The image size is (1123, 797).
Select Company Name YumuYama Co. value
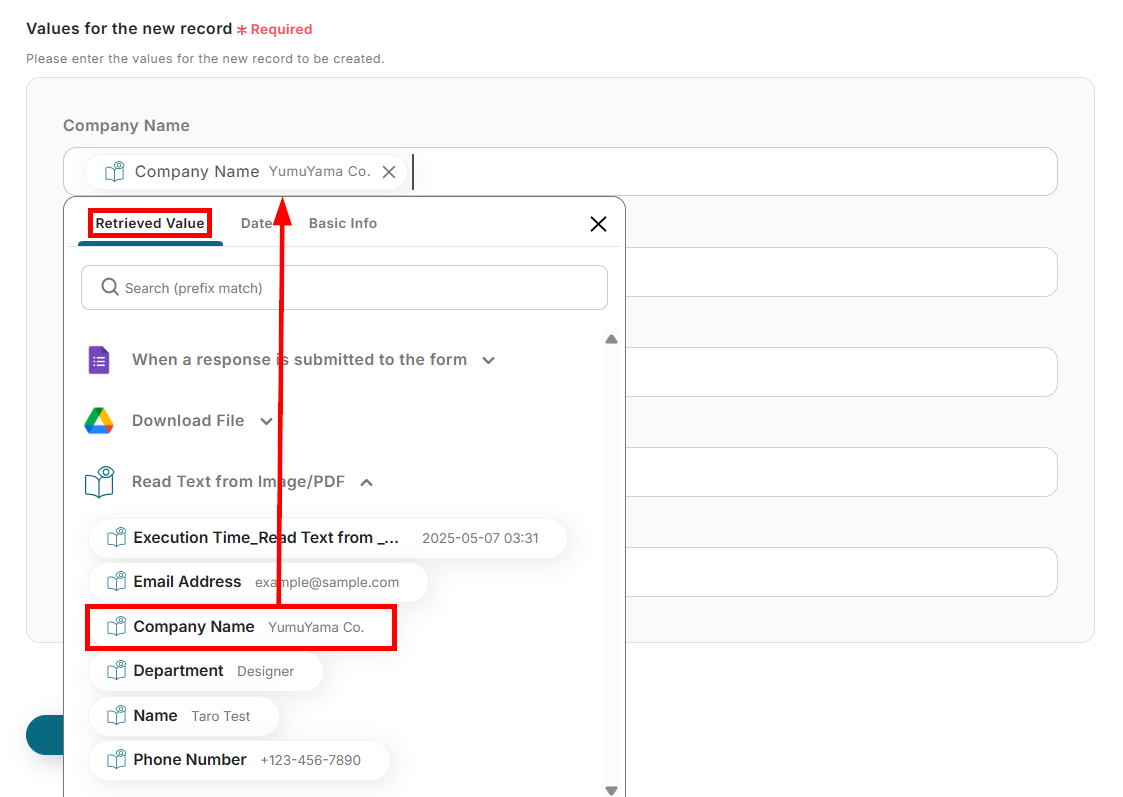tap(240, 627)
